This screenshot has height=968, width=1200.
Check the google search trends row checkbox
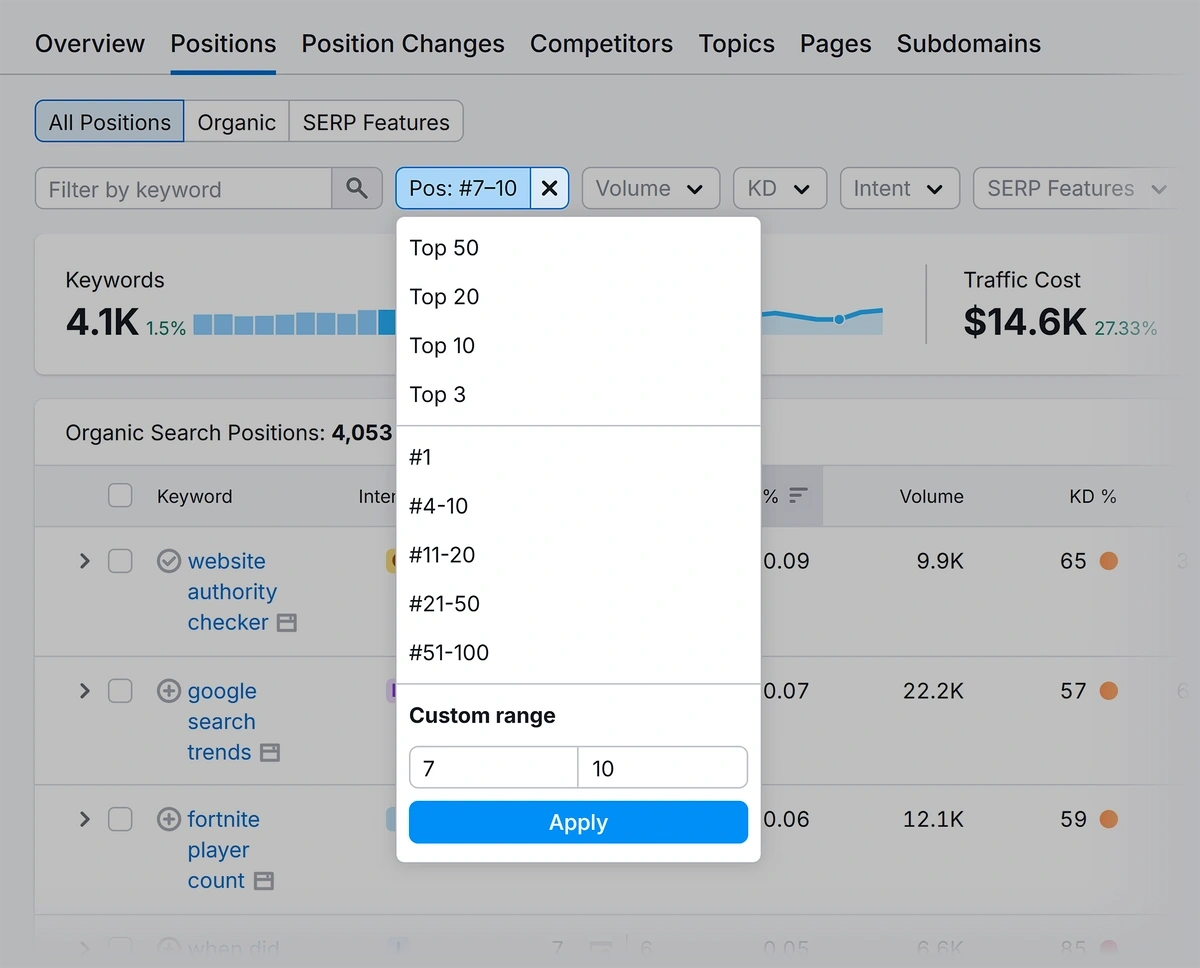tap(120, 691)
